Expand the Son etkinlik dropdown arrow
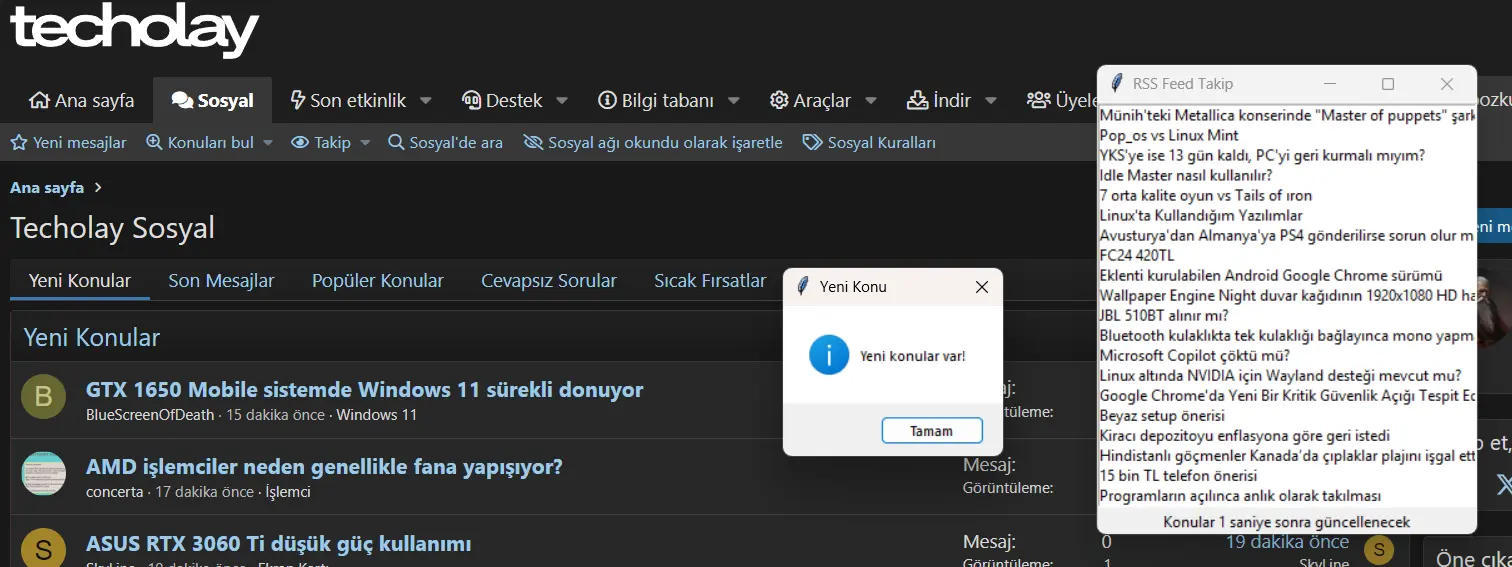 tap(426, 100)
